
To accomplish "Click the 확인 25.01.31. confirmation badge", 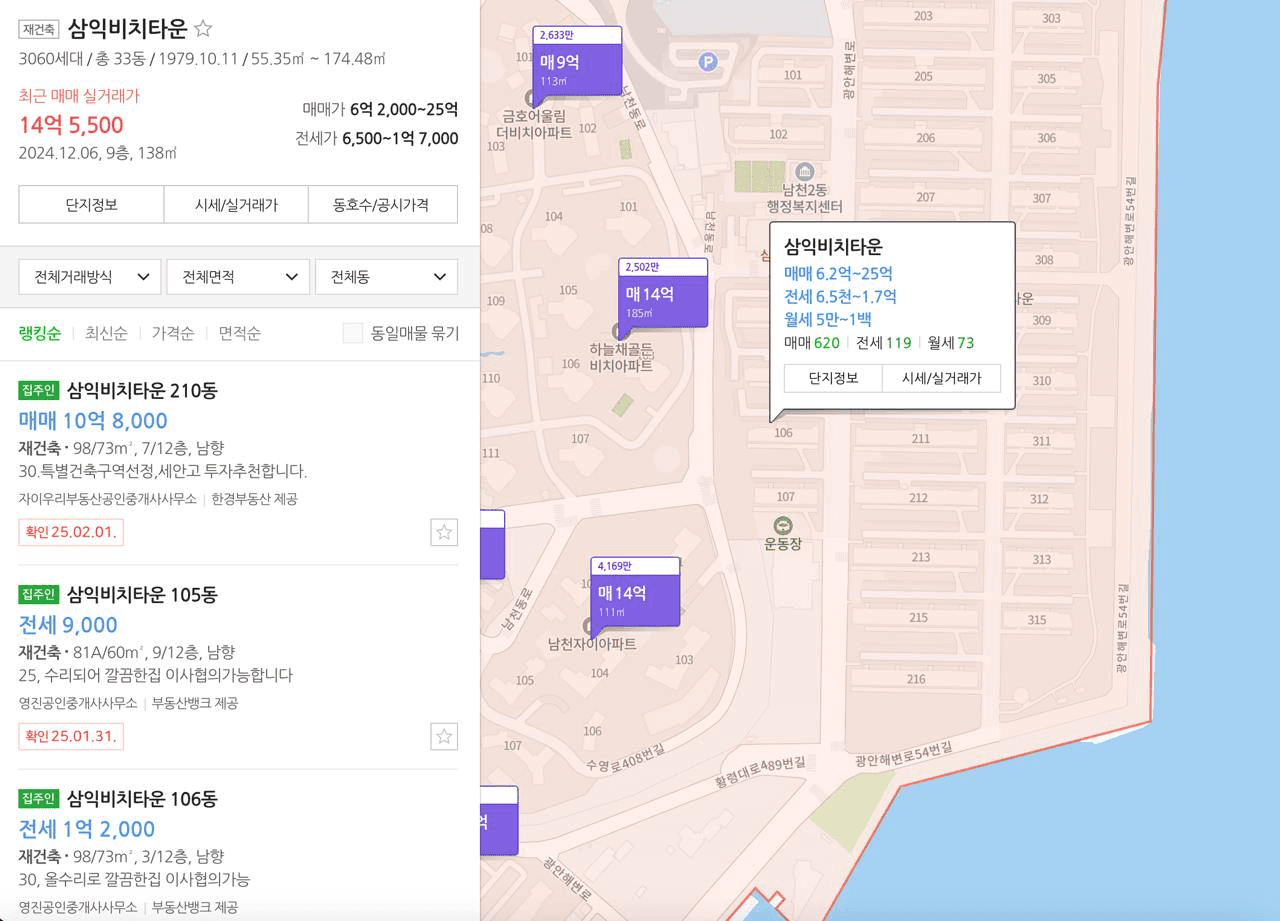I will point(71,737).
